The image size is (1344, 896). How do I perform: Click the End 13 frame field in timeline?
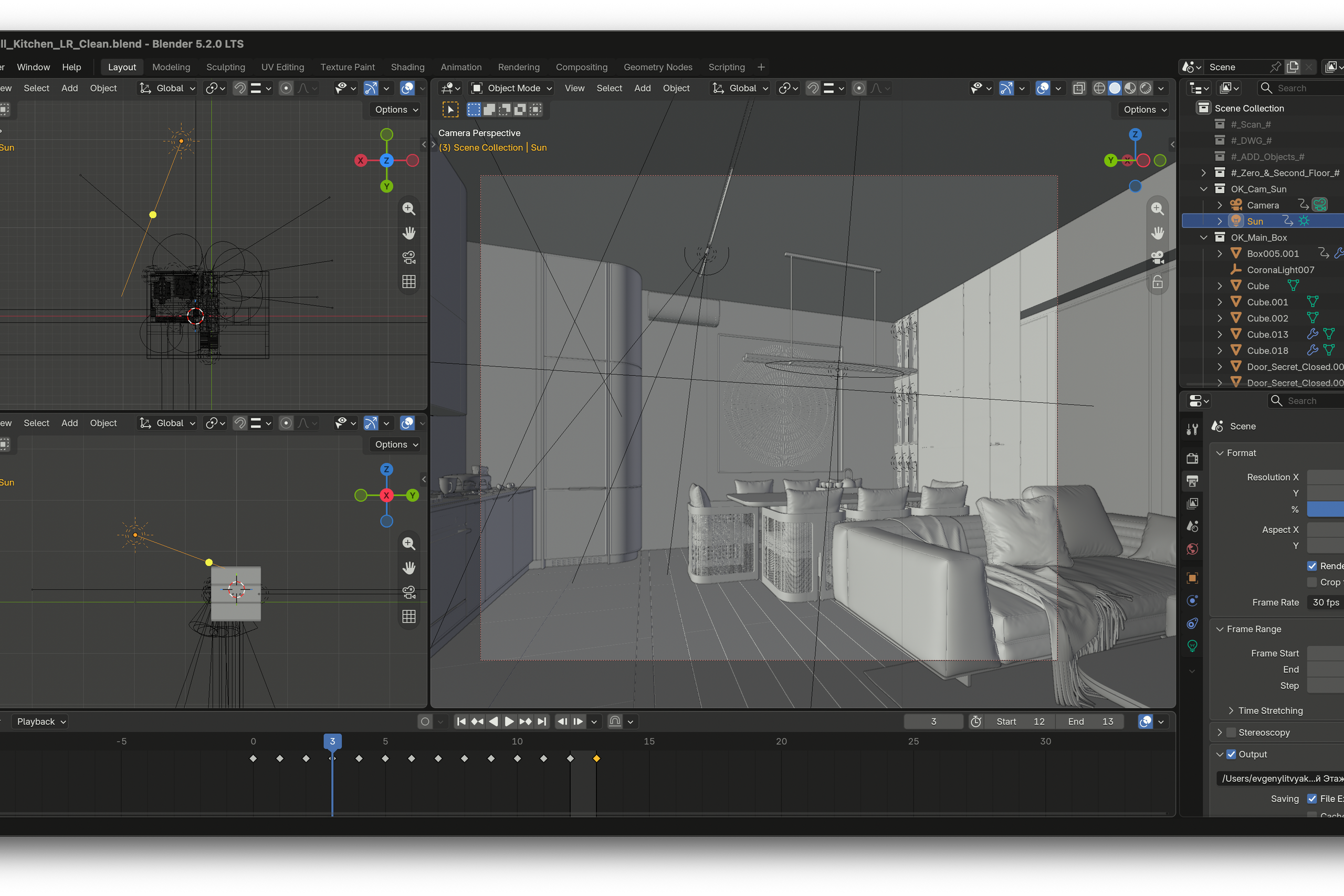coord(1091,722)
